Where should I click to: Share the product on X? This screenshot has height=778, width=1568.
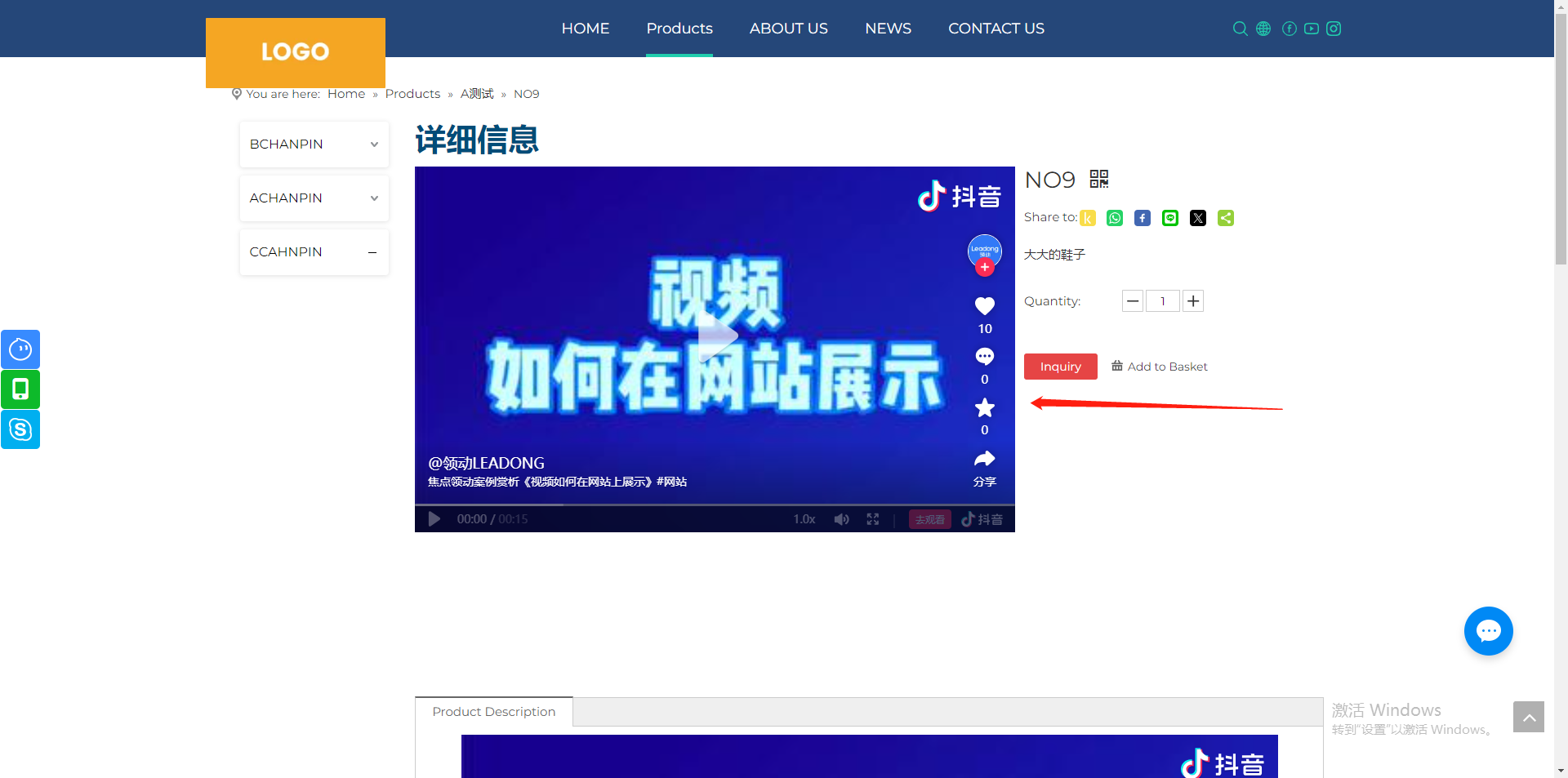(x=1197, y=218)
